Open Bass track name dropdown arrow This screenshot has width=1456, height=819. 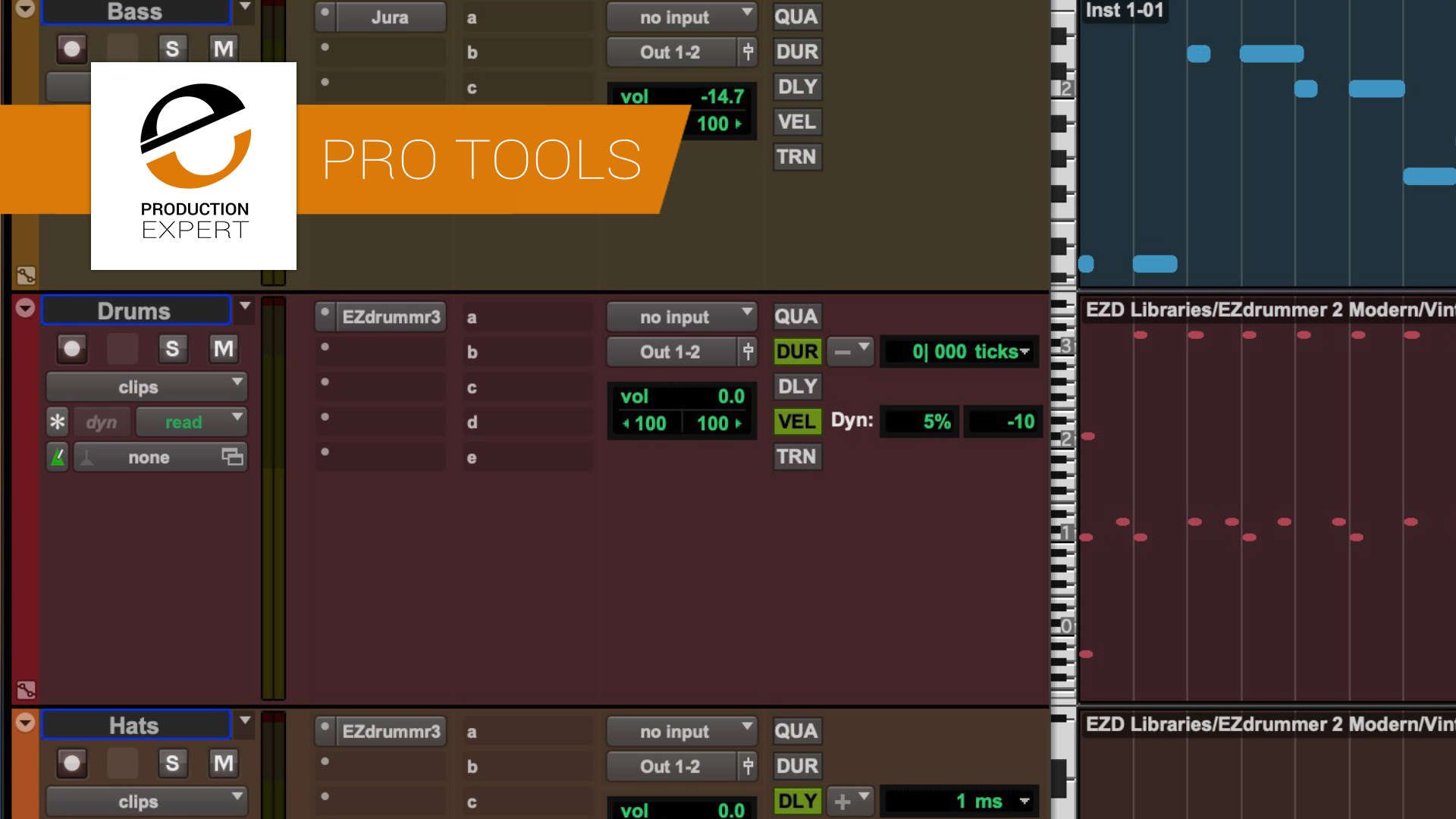pos(245,7)
